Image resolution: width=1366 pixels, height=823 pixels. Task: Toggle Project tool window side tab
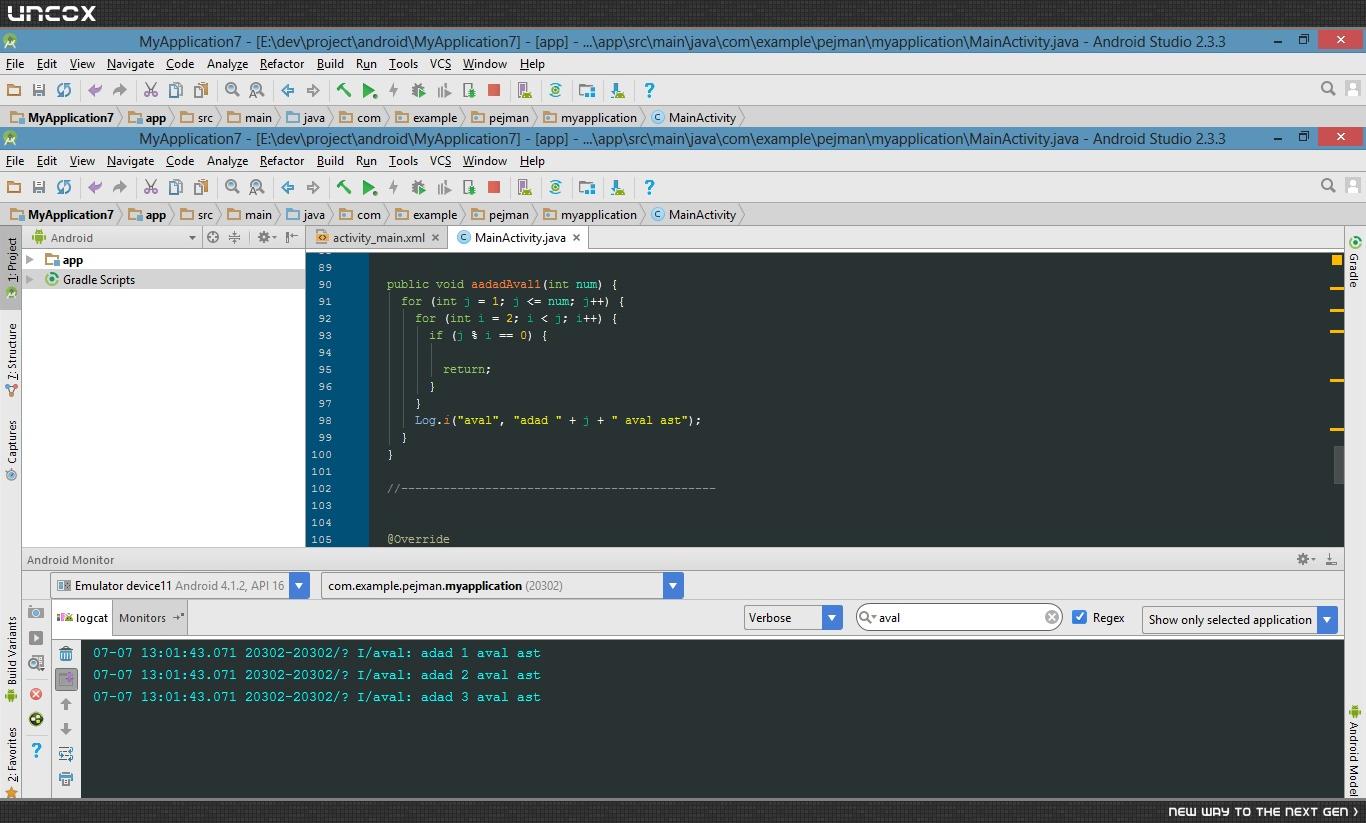(x=11, y=268)
